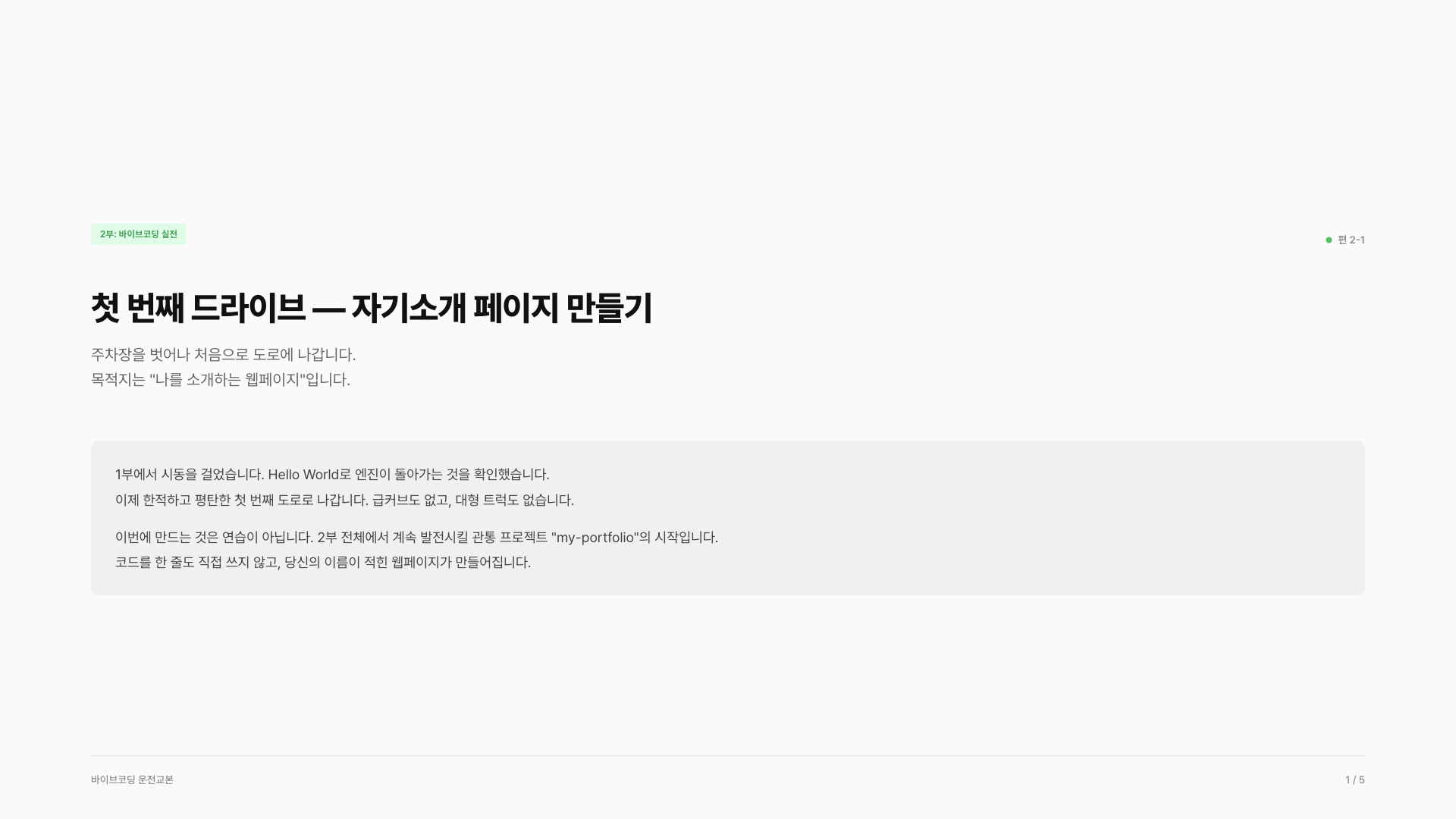
Task: Click the '1 / 5' page indicator
Action: pyautogui.click(x=1354, y=780)
